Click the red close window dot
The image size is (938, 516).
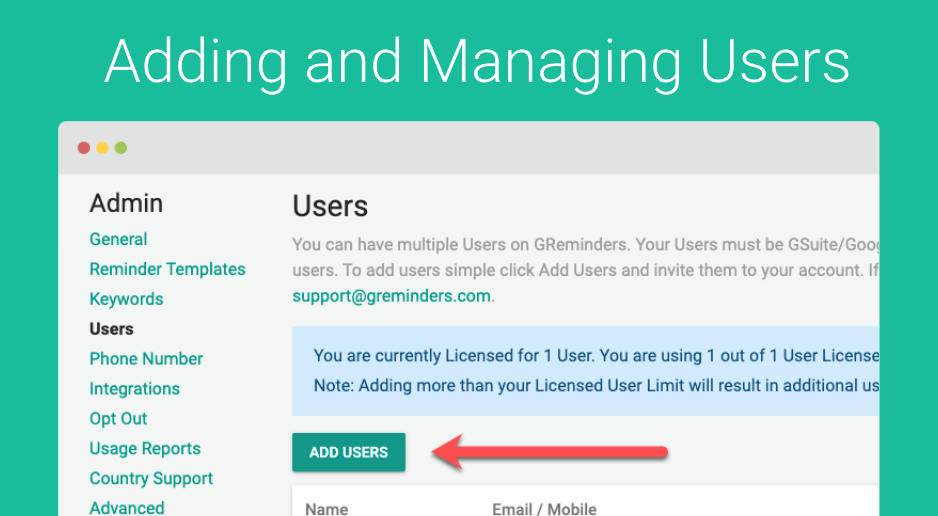point(84,148)
